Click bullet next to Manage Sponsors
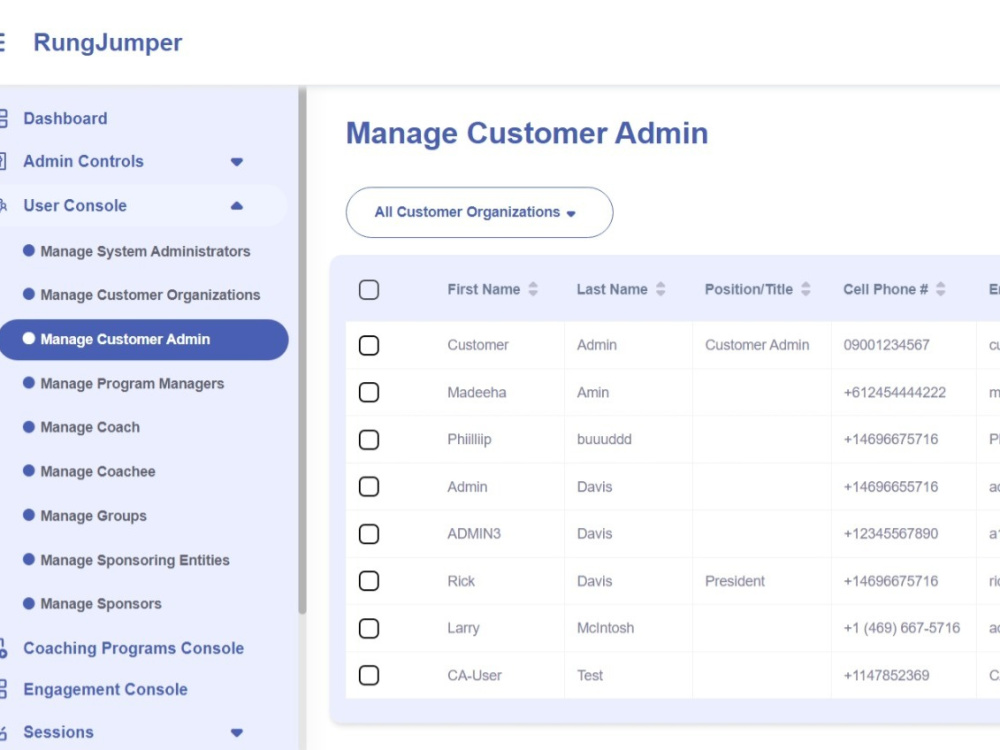1000x750 pixels. (x=29, y=603)
